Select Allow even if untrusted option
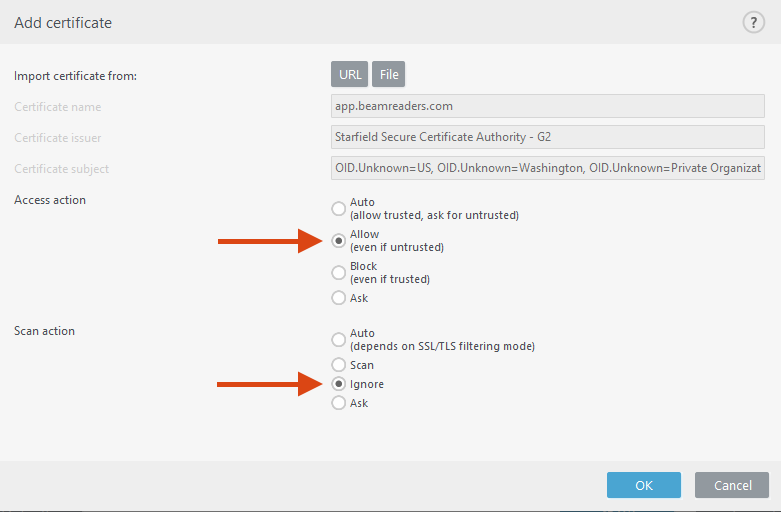This screenshot has width=781, height=512. (339, 241)
